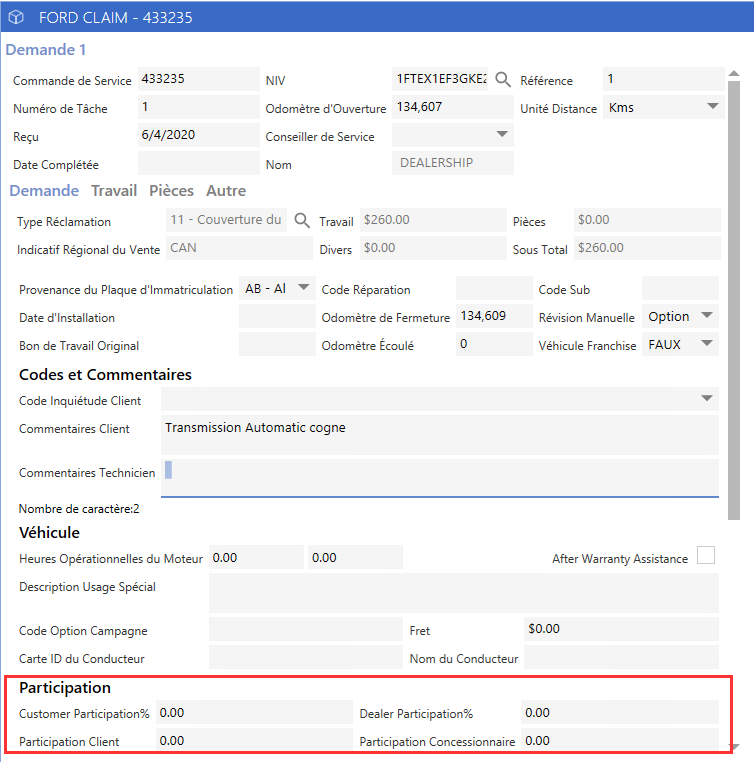Viewport: 754px width, 762px height.
Task: Switch to the Pièces tab
Action: coord(171,190)
